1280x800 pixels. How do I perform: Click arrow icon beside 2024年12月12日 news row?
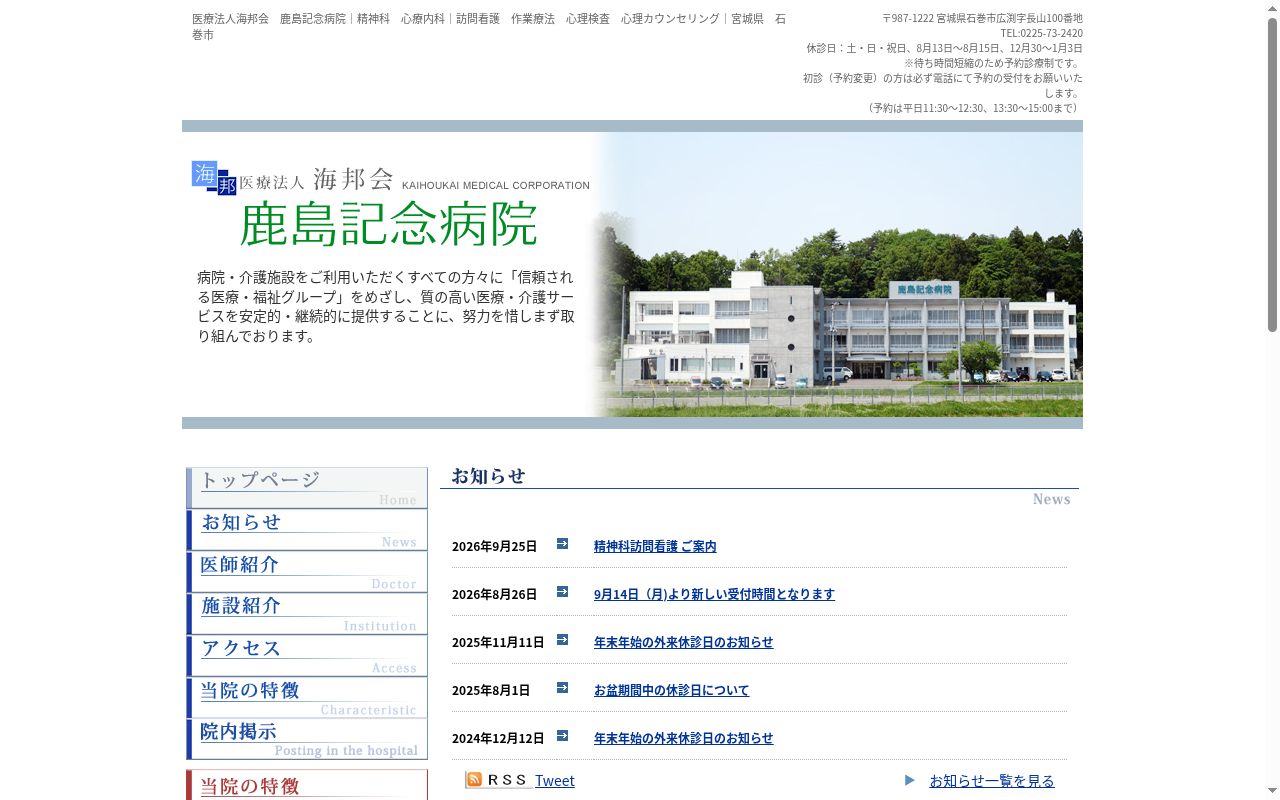coord(562,736)
